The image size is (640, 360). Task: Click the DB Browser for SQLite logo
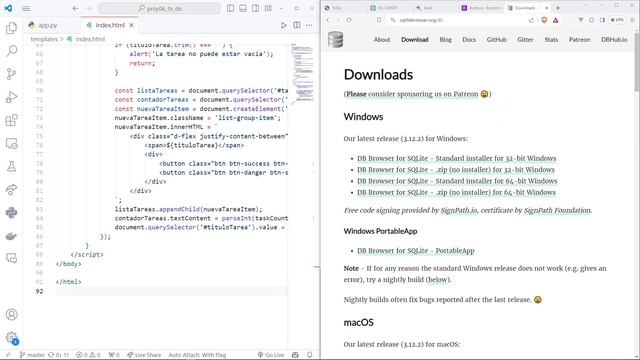(336, 40)
